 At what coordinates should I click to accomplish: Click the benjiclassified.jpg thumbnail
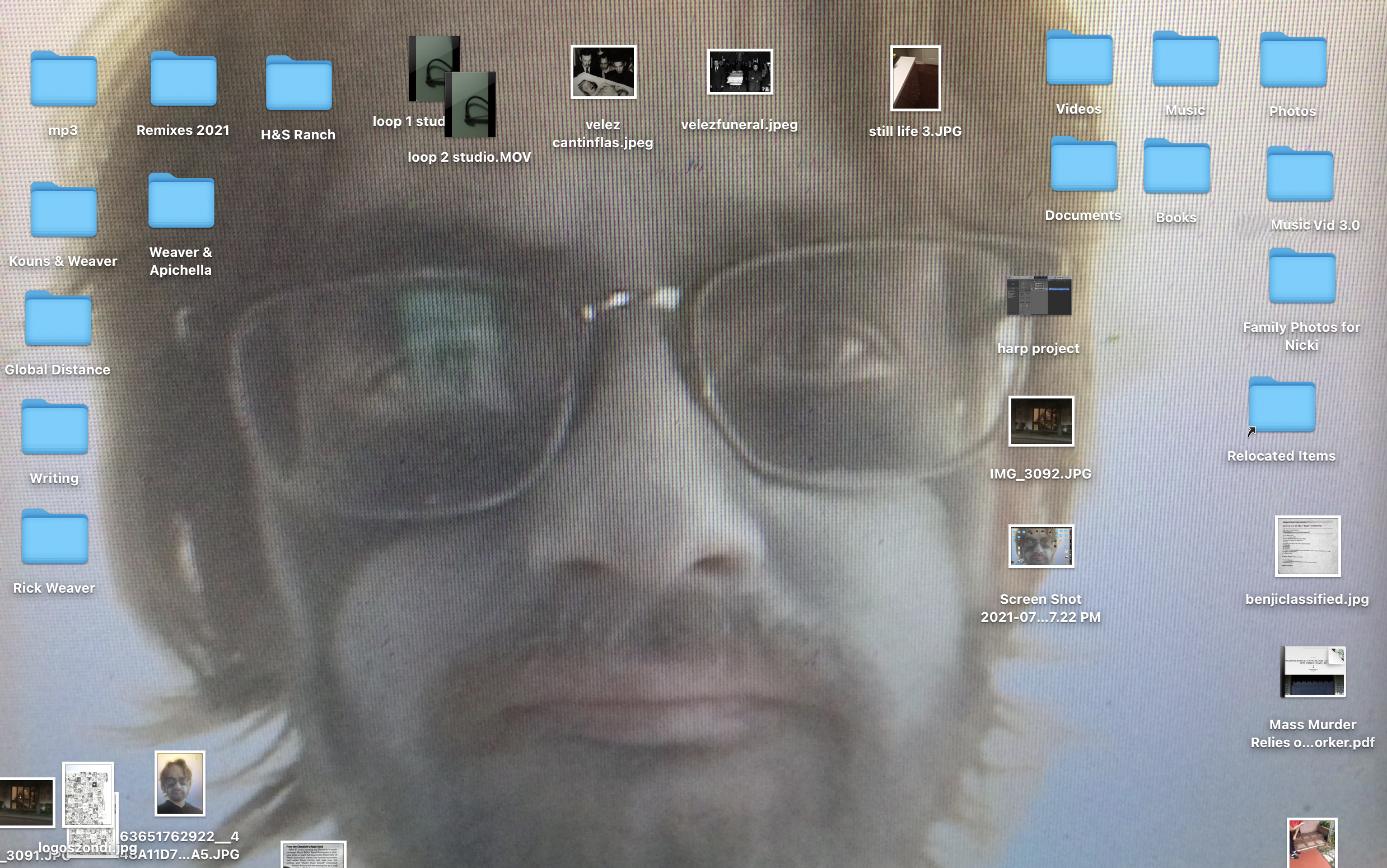click(x=1307, y=546)
